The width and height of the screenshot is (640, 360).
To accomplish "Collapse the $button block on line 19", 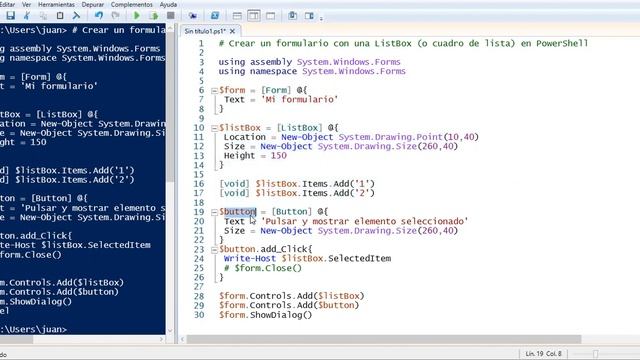I will tap(214, 212).
